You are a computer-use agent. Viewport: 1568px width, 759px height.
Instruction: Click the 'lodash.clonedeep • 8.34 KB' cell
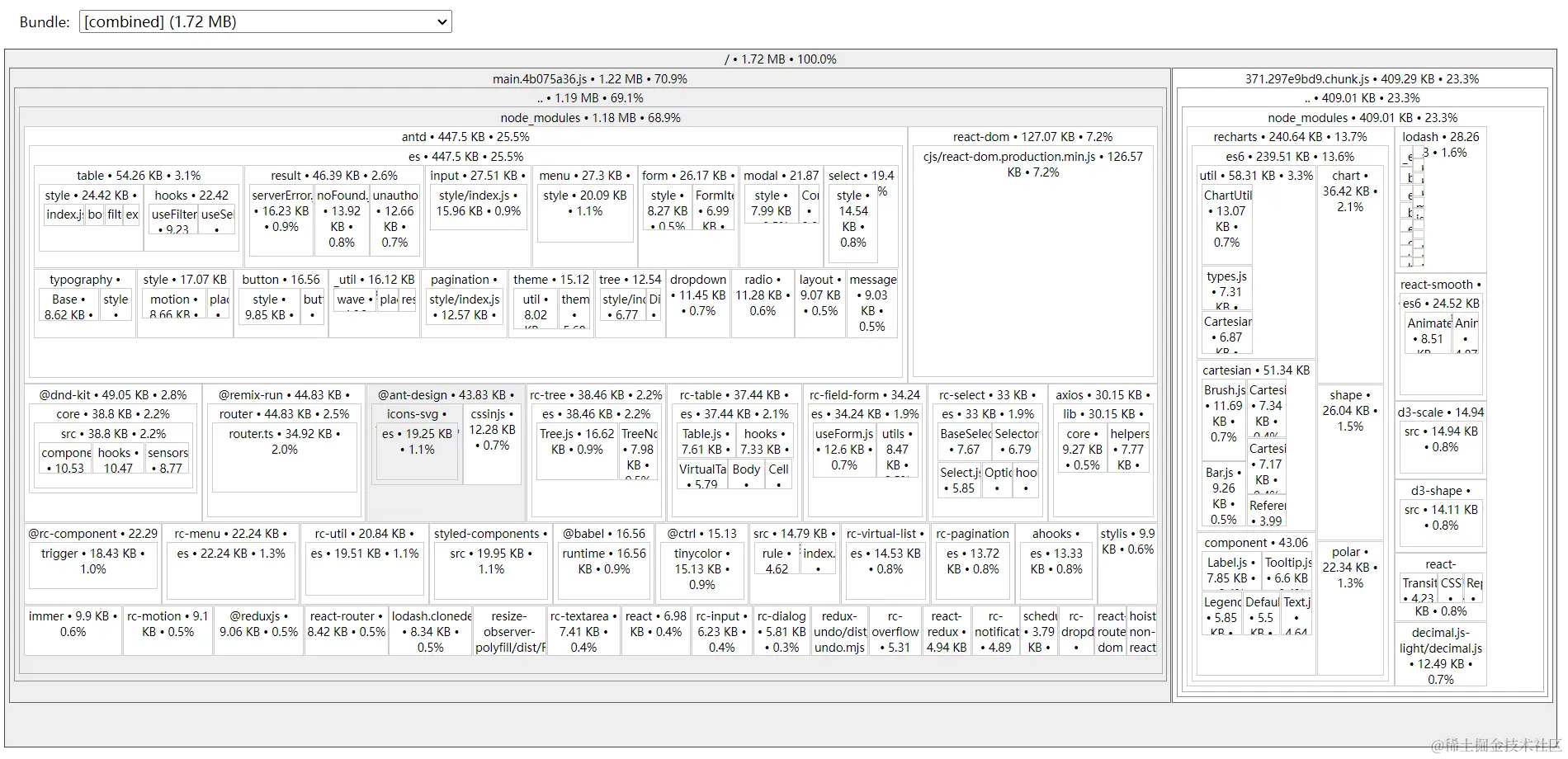431,632
